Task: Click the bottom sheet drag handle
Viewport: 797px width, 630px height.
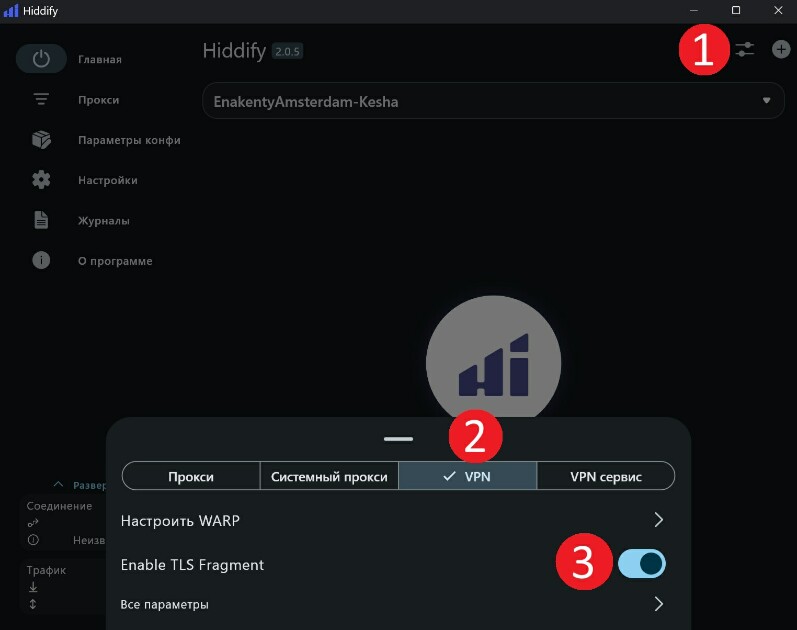Action: [398, 439]
